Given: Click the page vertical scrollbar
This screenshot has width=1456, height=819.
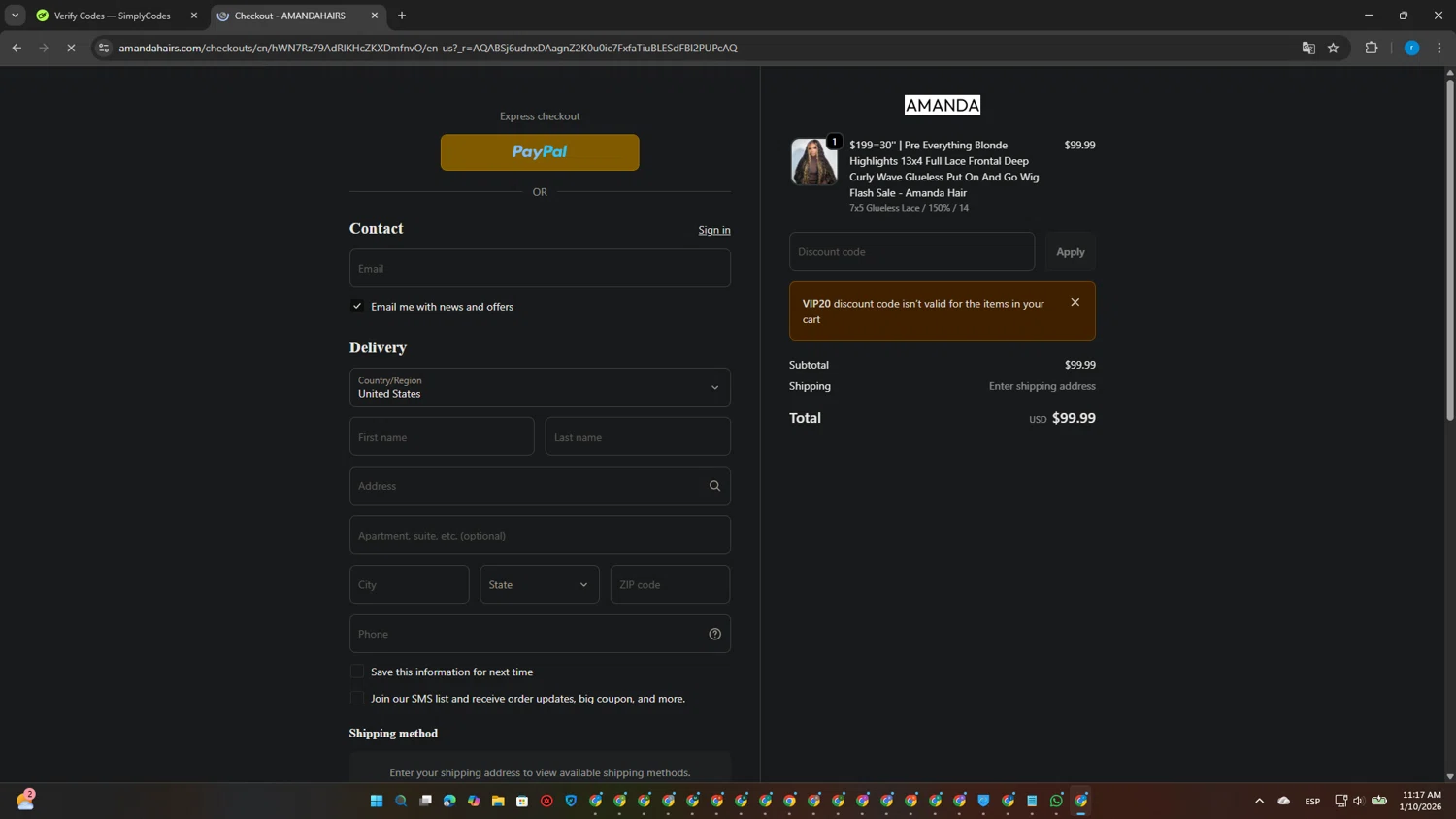Looking at the screenshot, I should [x=1450, y=249].
